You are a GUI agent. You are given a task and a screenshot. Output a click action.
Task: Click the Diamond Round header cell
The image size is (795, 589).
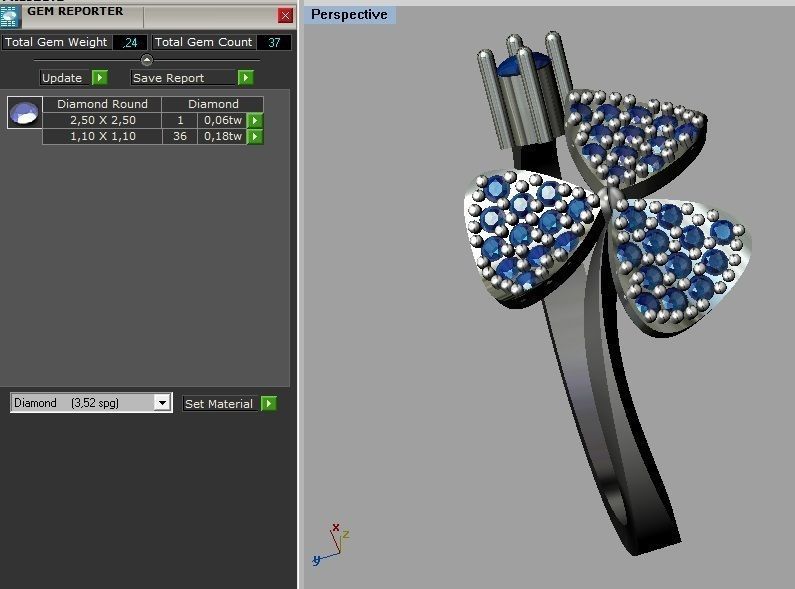click(102, 104)
